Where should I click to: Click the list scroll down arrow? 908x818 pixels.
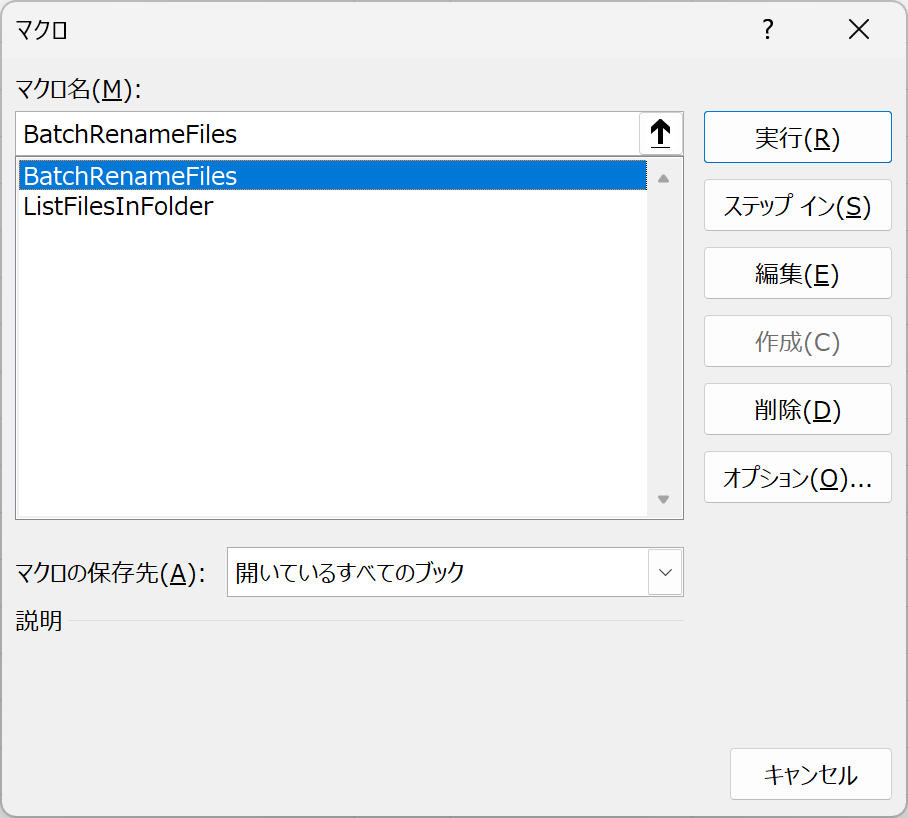click(x=664, y=499)
